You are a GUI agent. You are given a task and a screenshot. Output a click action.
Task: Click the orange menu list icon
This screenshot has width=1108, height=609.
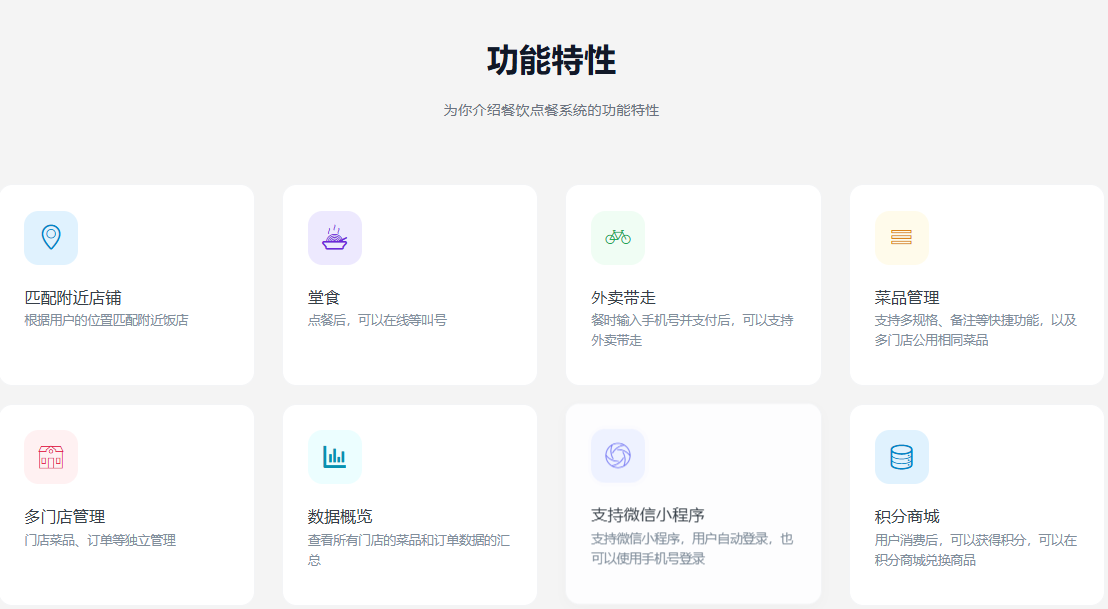click(x=901, y=238)
